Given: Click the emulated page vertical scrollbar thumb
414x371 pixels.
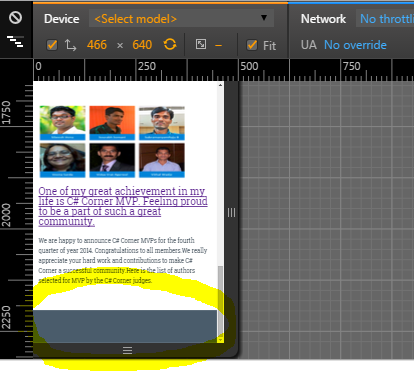Looking at the screenshot, I should click(x=220, y=300).
